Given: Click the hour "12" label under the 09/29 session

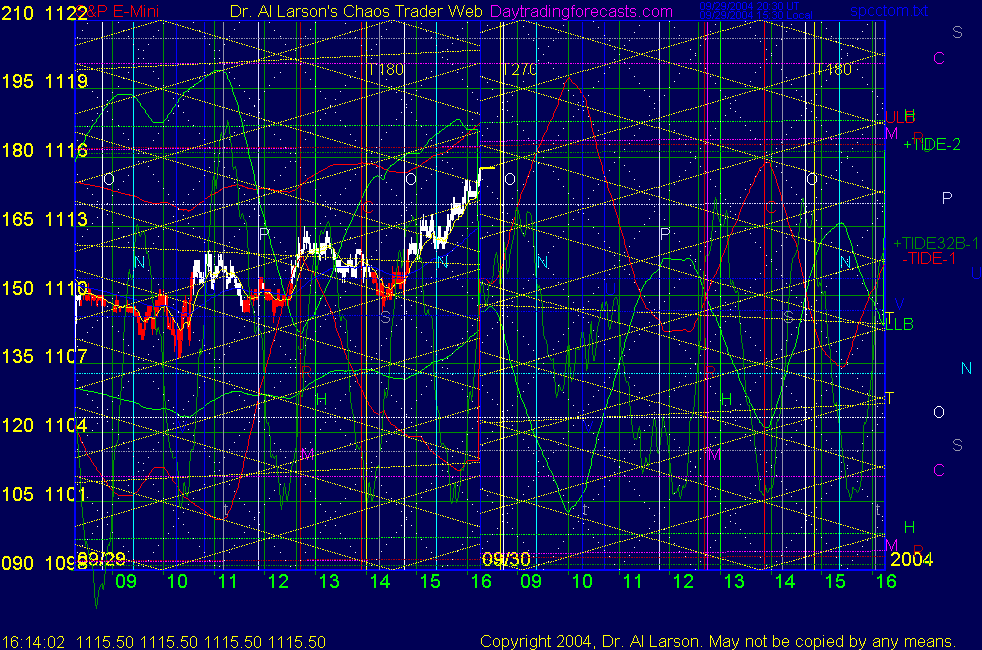Looking at the screenshot, I should (x=278, y=581).
